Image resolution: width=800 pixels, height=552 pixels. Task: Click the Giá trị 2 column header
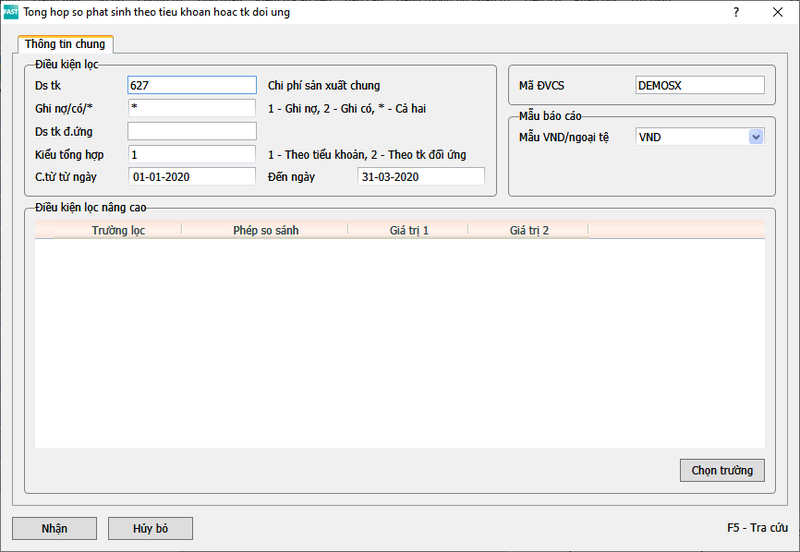pos(528,230)
